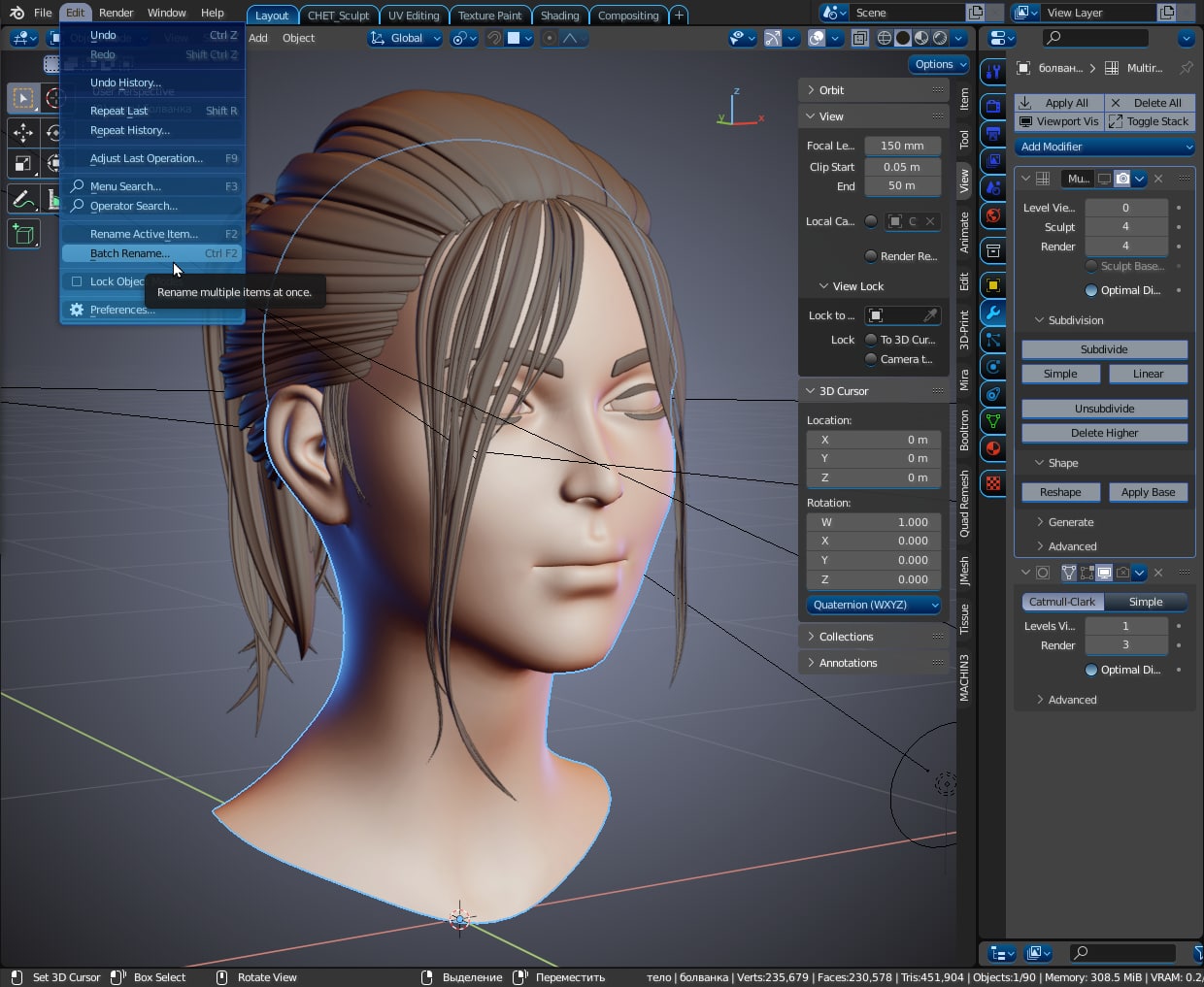Toggle Multires show in viewport
The width and height of the screenshot is (1204, 987).
[1104, 179]
